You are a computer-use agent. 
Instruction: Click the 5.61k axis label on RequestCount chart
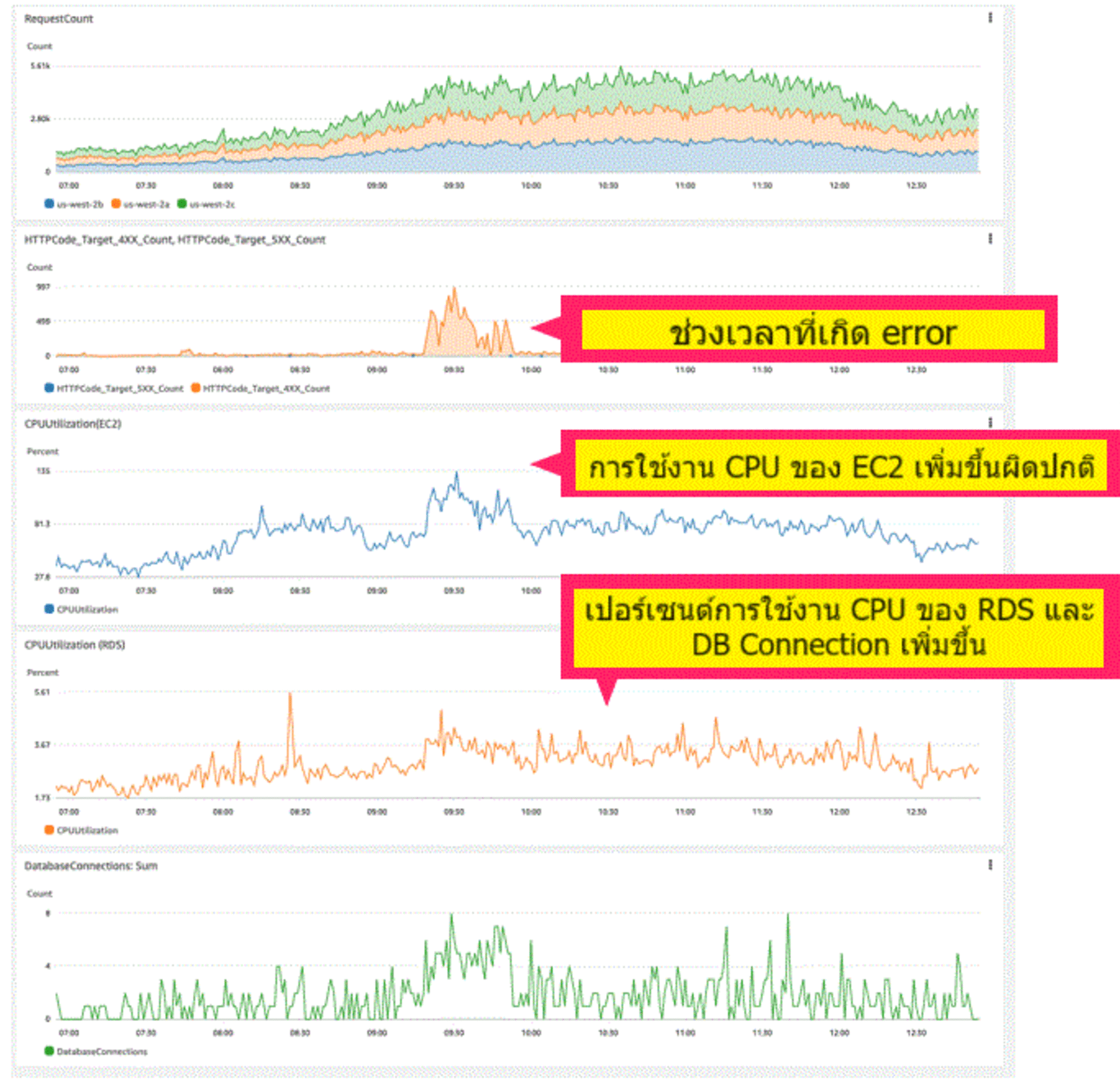point(40,66)
